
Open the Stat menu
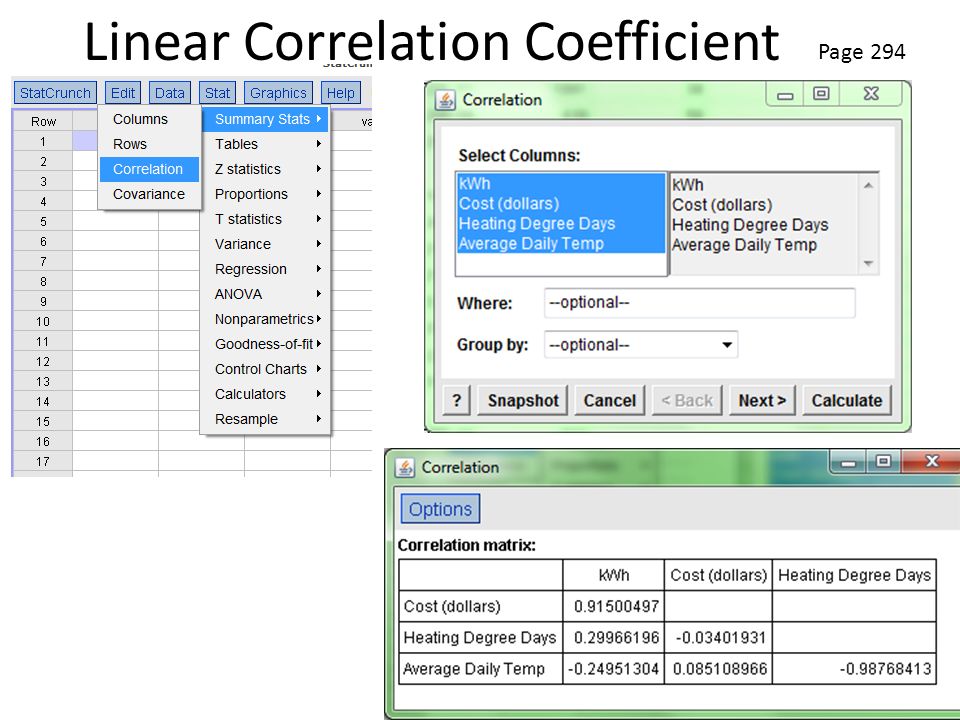217,93
